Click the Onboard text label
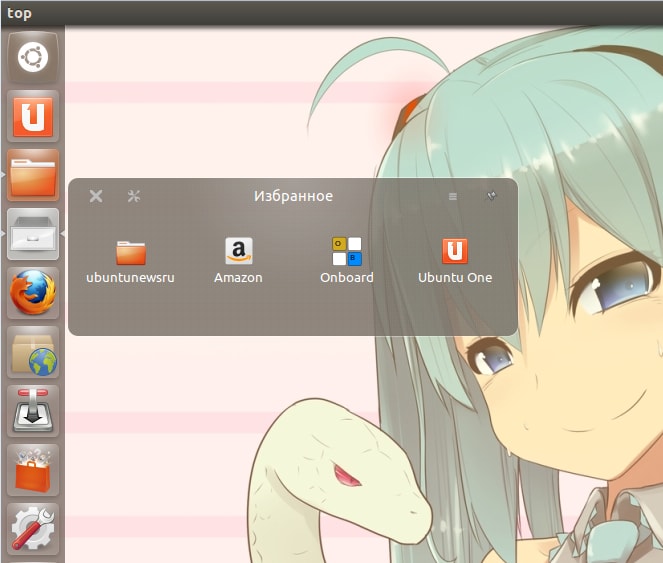663x563 pixels. pyautogui.click(x=347, y=277)
